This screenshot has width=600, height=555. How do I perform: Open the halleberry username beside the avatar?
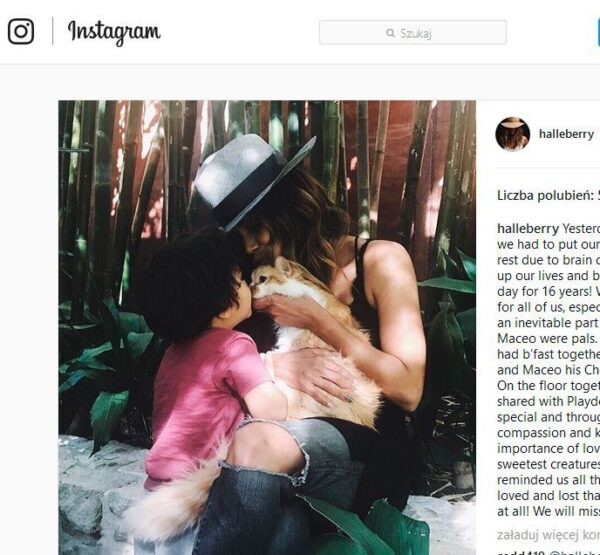[566, 134]
